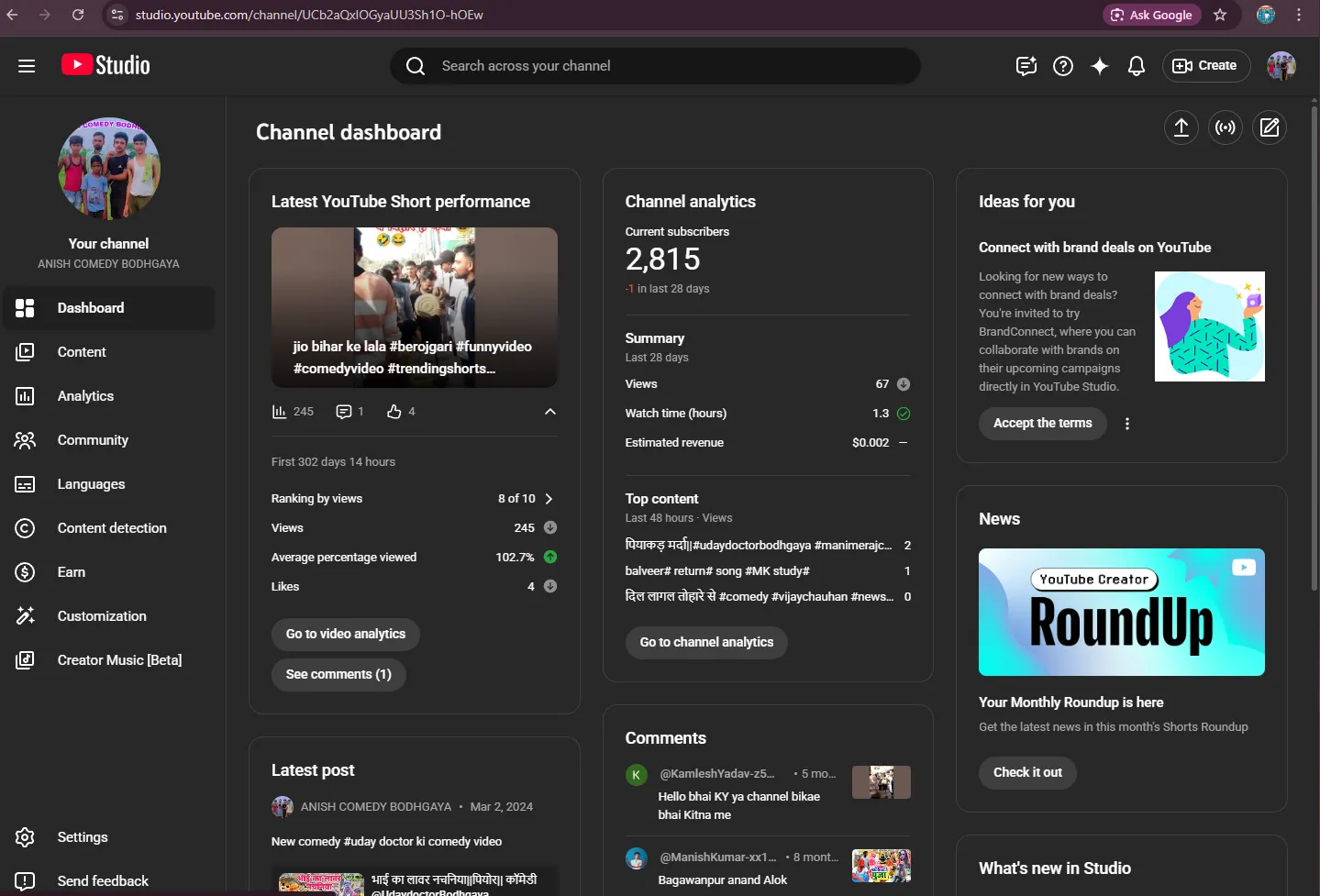Screen dimensions: 1320x896
Task: Click Send feedback in the sidebar
Action: coord(109,881)
